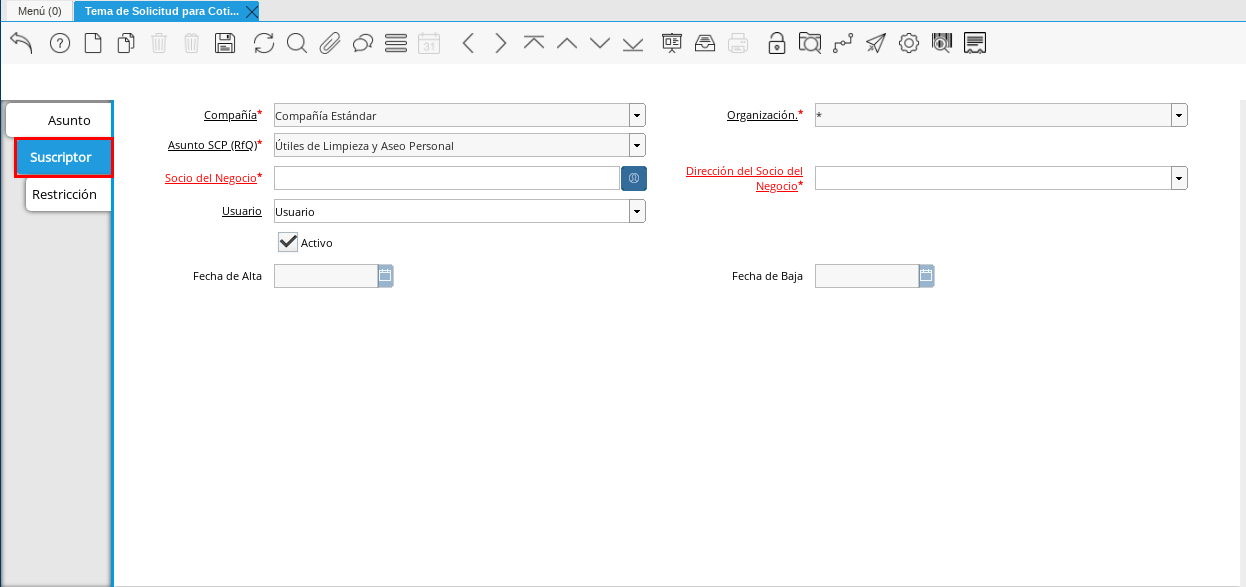Go to previous record up chevron
The image size is (1246, 587).
pos(567,43)
